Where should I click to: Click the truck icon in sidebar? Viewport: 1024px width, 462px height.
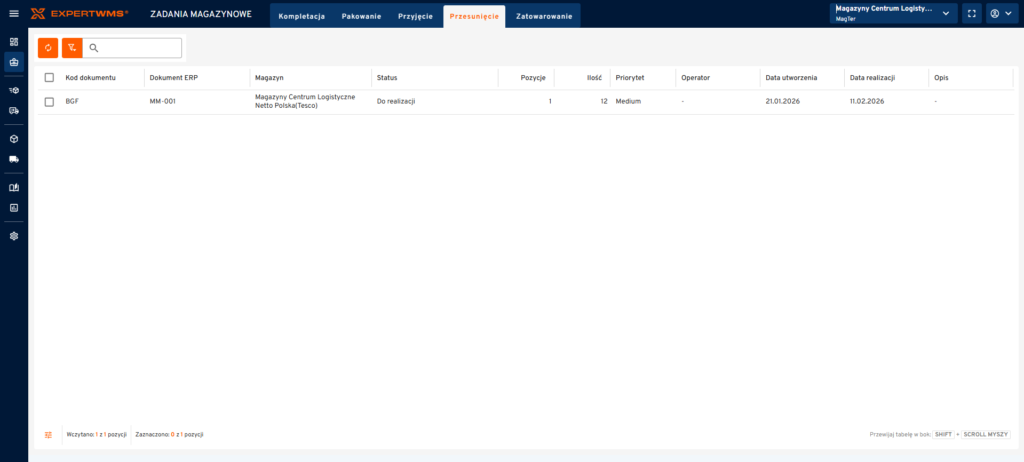[14, 159]
